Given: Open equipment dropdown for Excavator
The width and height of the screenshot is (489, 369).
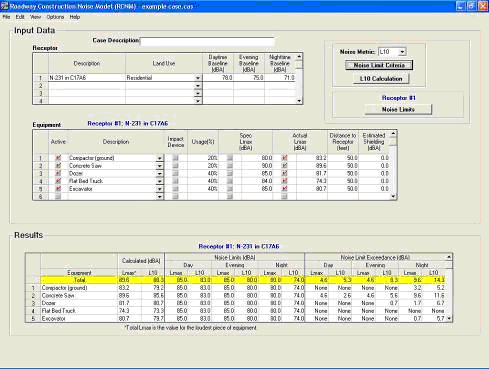Looking at the screenshot, I should (x=160, y=189).
